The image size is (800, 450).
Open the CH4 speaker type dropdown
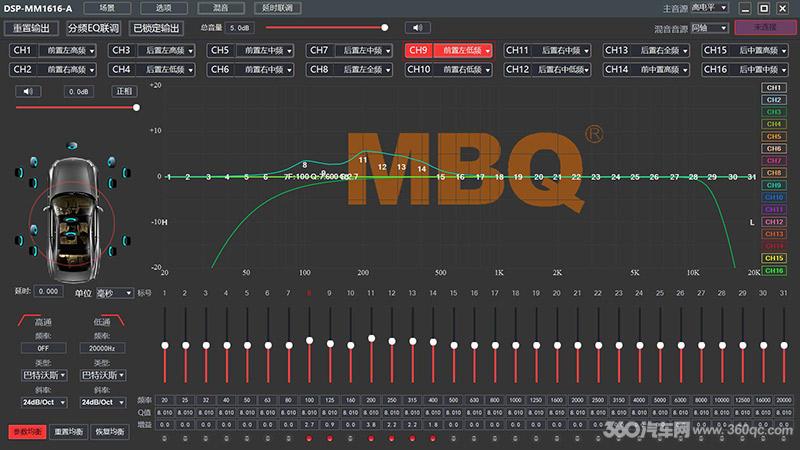(x=168, y=69)
